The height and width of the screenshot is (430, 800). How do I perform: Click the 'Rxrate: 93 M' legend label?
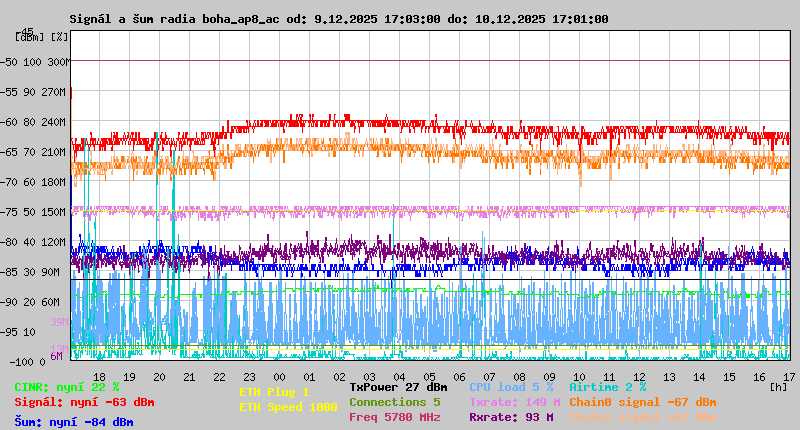pyautogui.click(x=511, y=417)
